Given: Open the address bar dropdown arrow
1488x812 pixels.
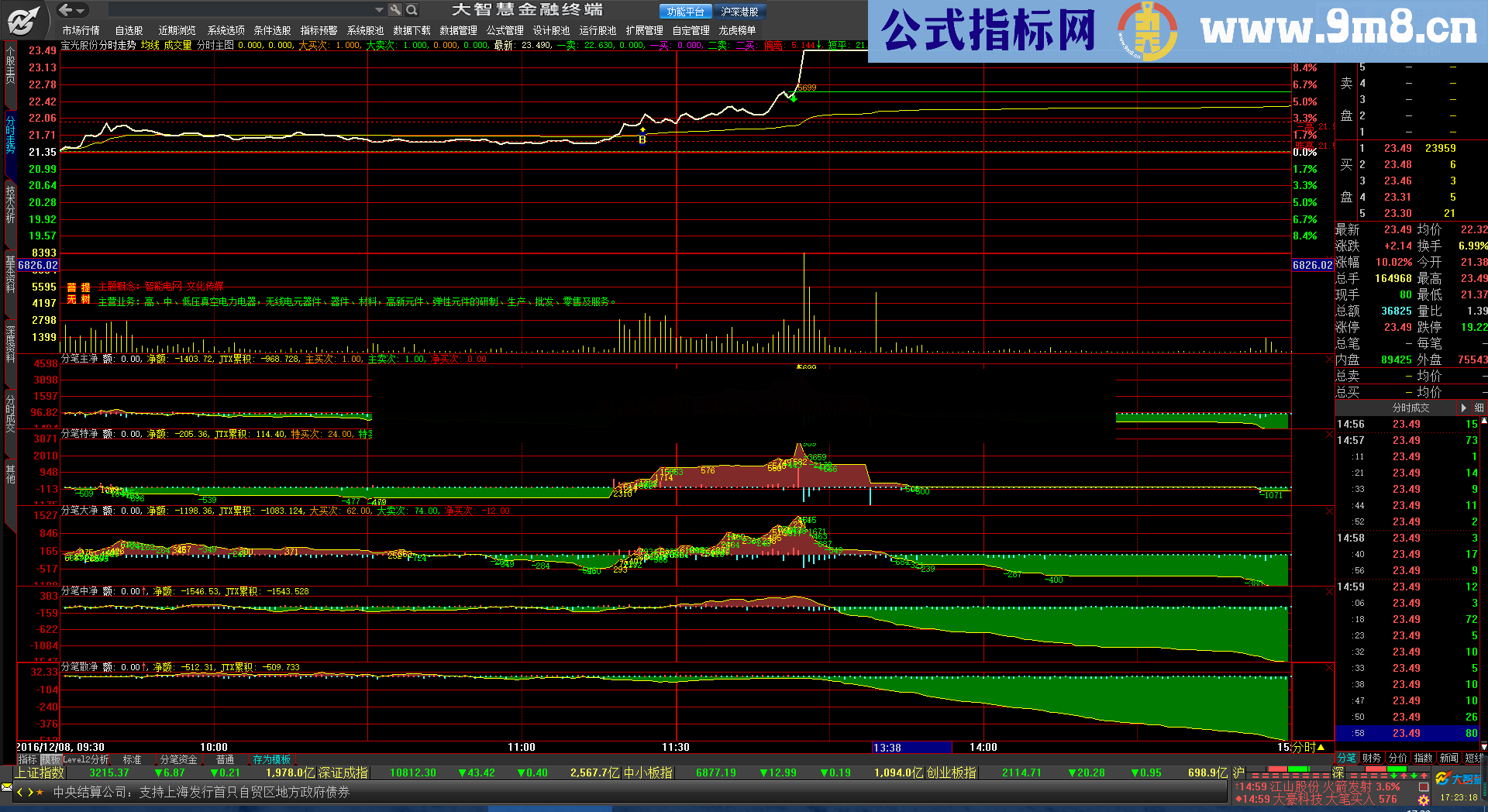Looking at the screenshot, I should point(380,10).
